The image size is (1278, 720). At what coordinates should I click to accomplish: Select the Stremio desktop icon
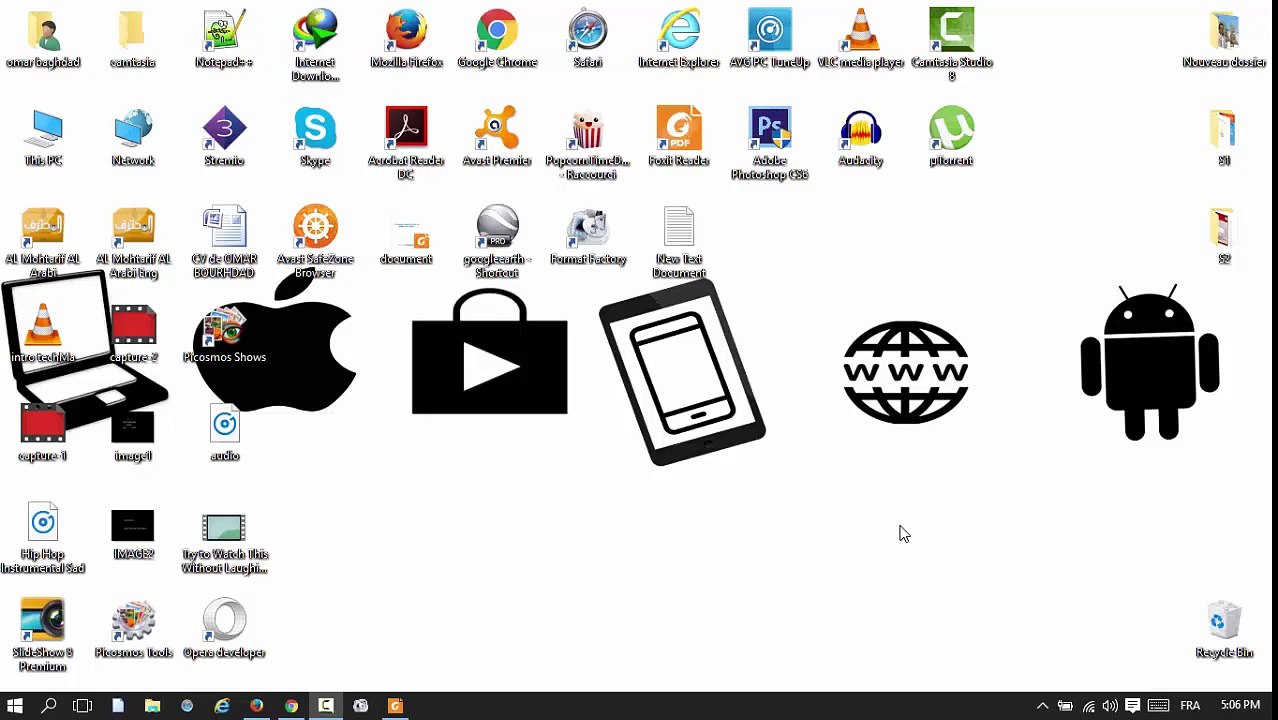click(x=224, y=130)
